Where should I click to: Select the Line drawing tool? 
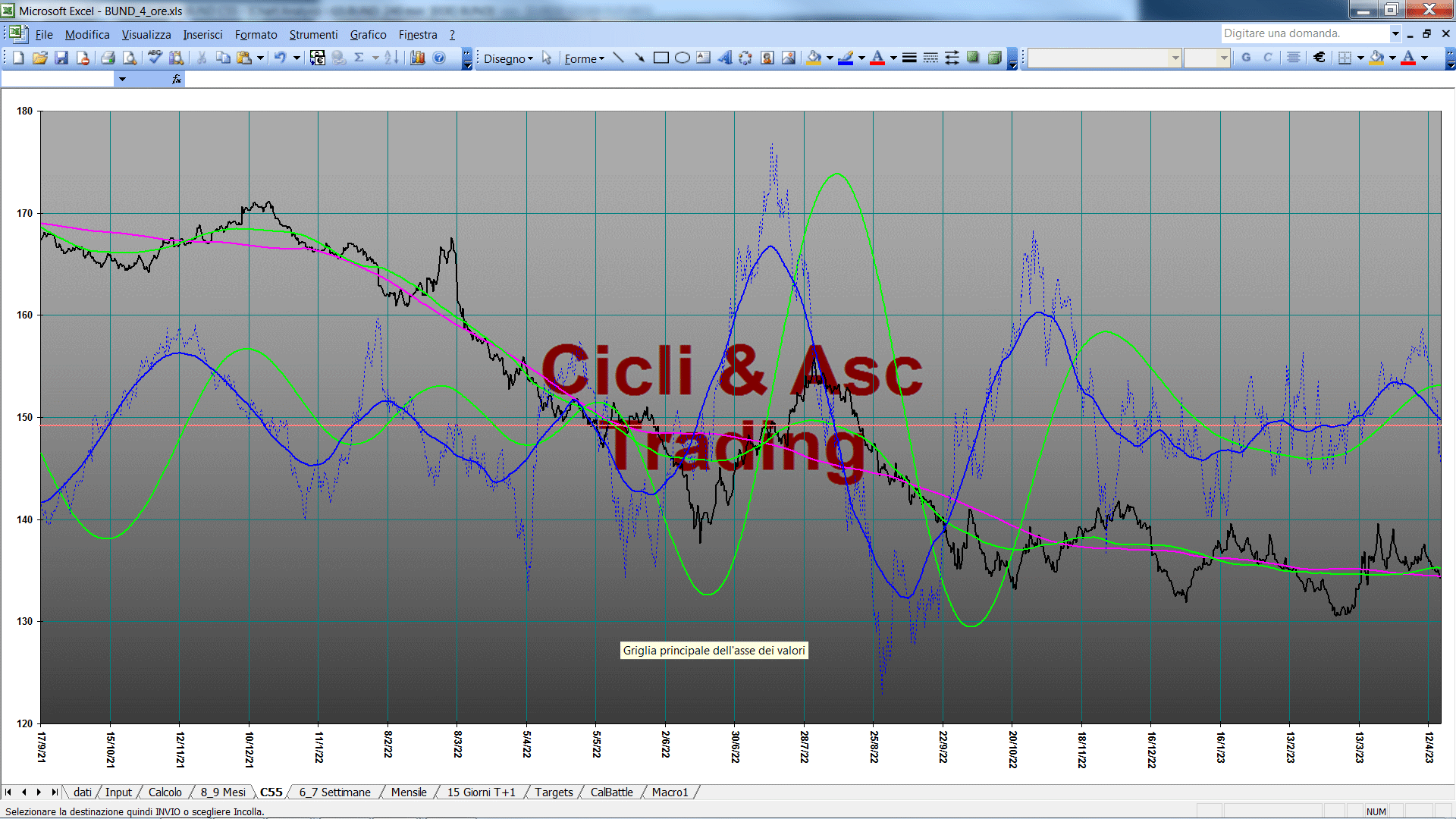pos(618,58)
